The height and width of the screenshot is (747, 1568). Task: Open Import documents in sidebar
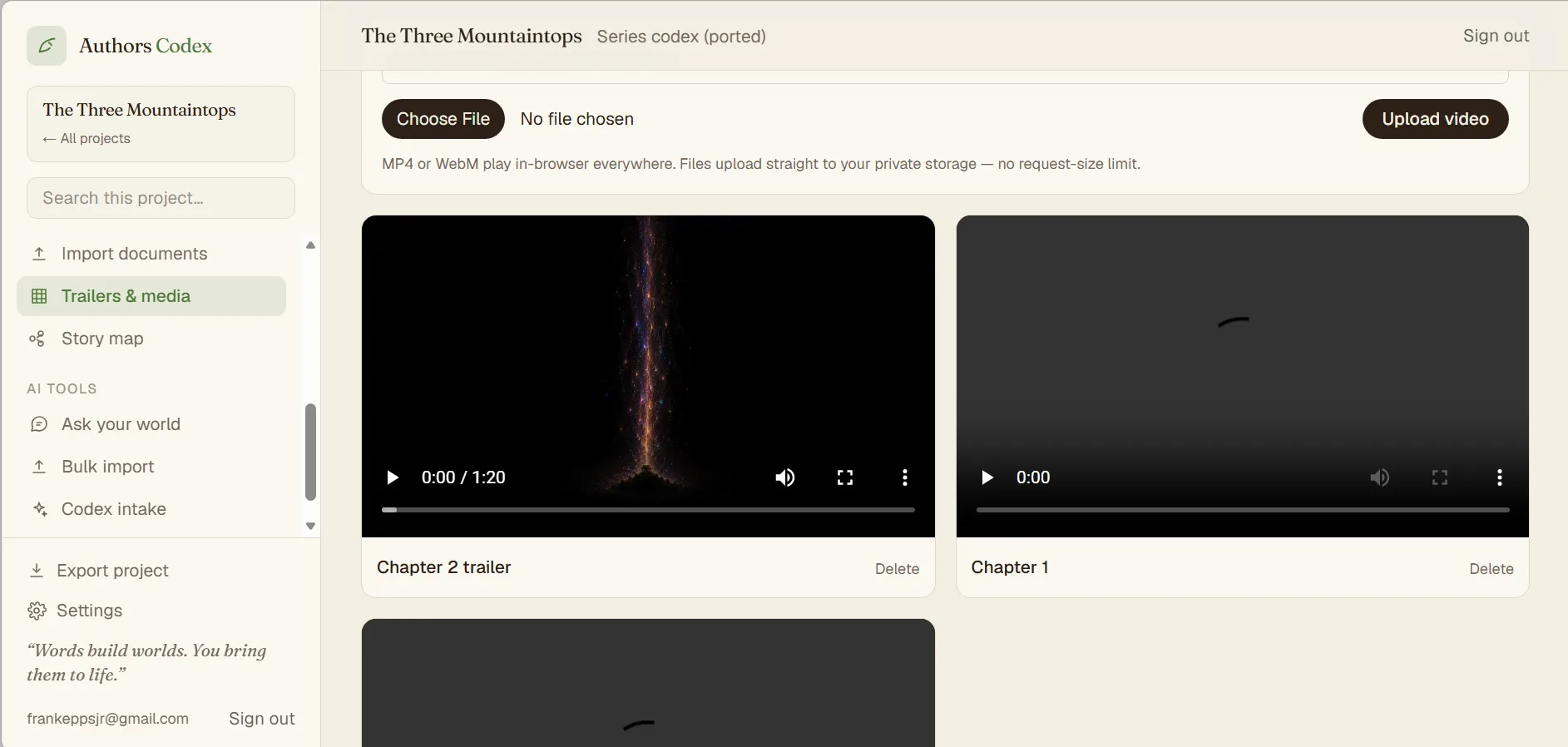(151, 254)
